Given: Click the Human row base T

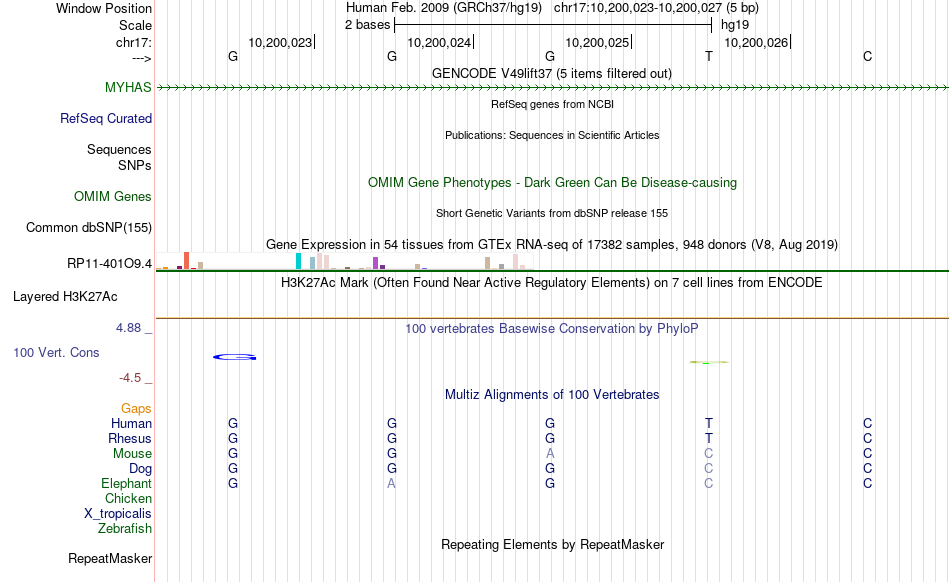Looking at the screenshot, I should (709, 423).
